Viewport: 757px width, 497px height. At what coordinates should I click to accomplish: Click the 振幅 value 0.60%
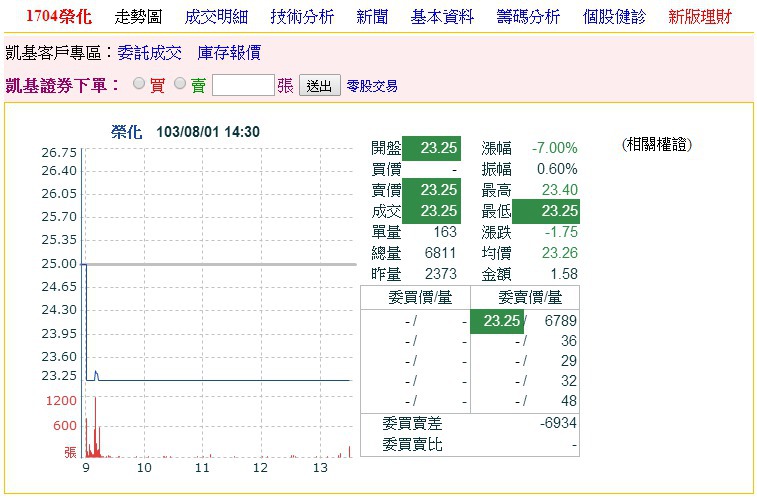pyautogui.click(x=557, y=169)
